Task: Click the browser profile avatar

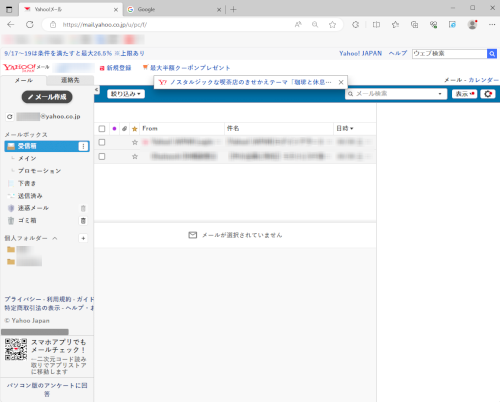Action: point(472,24)
